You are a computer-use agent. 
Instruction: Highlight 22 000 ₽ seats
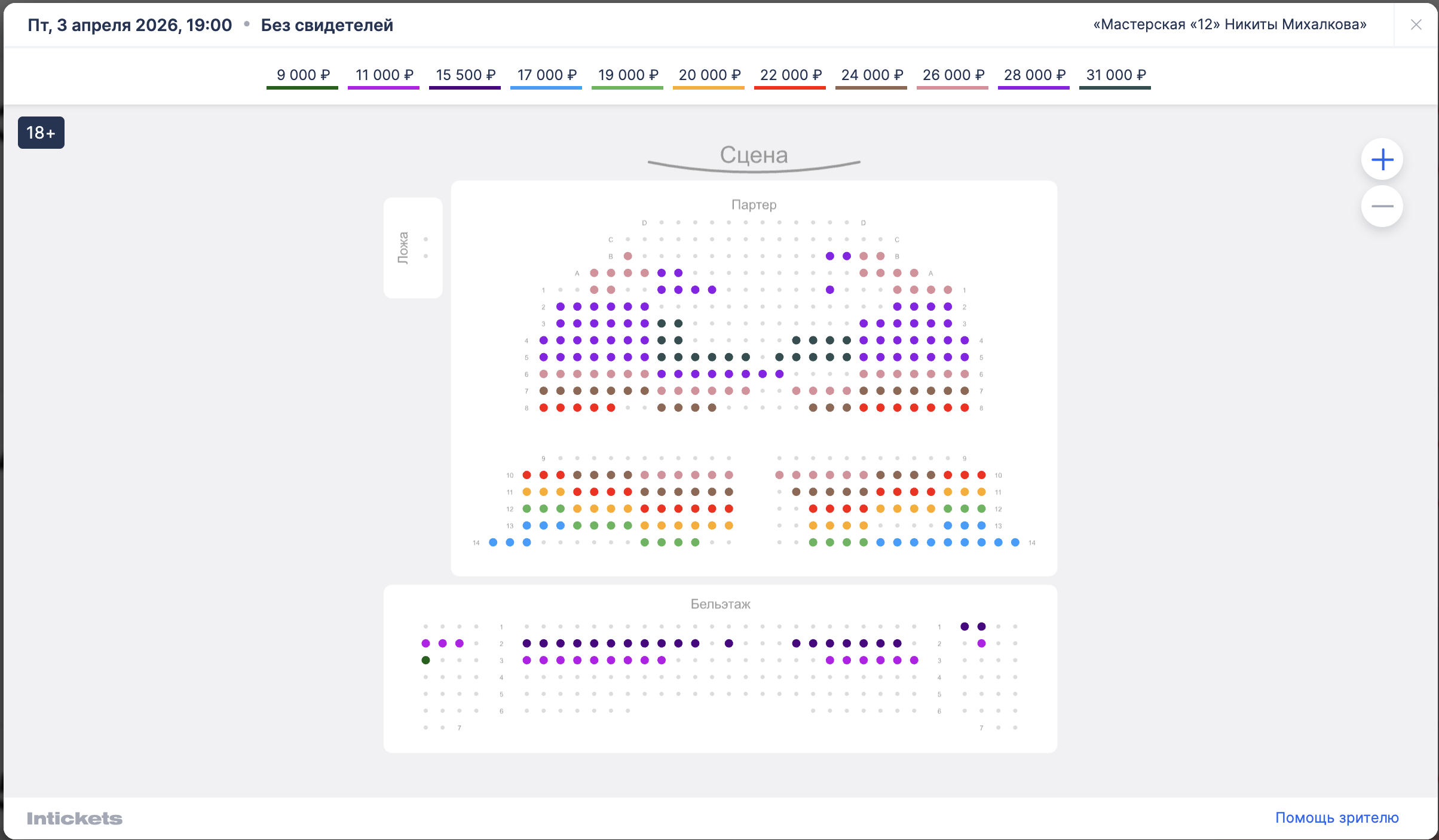[790, 75]
